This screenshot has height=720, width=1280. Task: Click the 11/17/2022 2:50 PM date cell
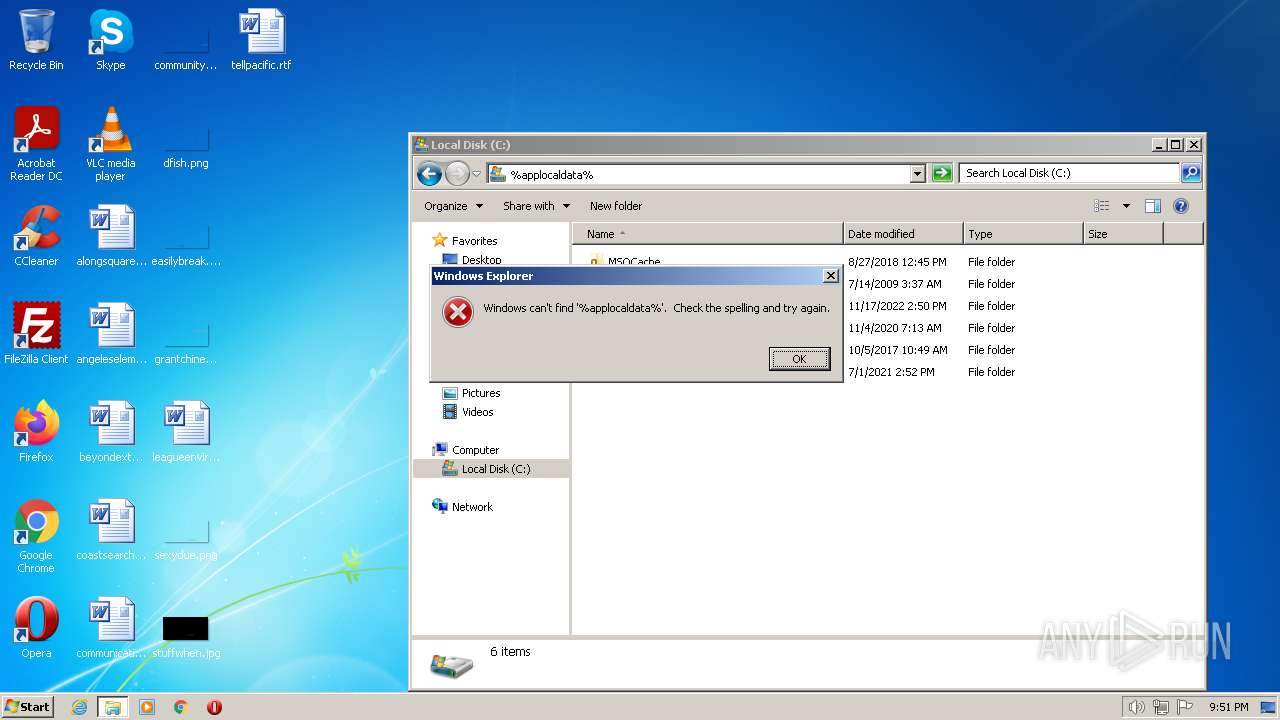click(897, 306)
